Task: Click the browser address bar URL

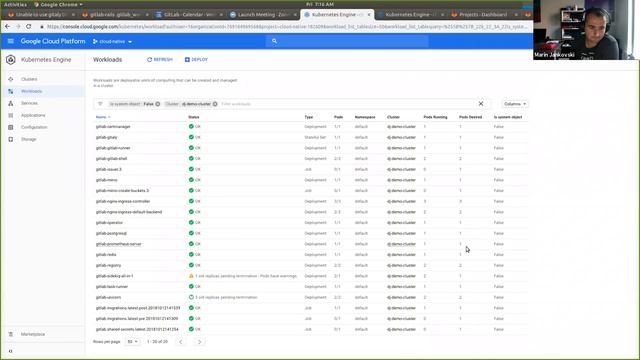Action: coord(287,27)
